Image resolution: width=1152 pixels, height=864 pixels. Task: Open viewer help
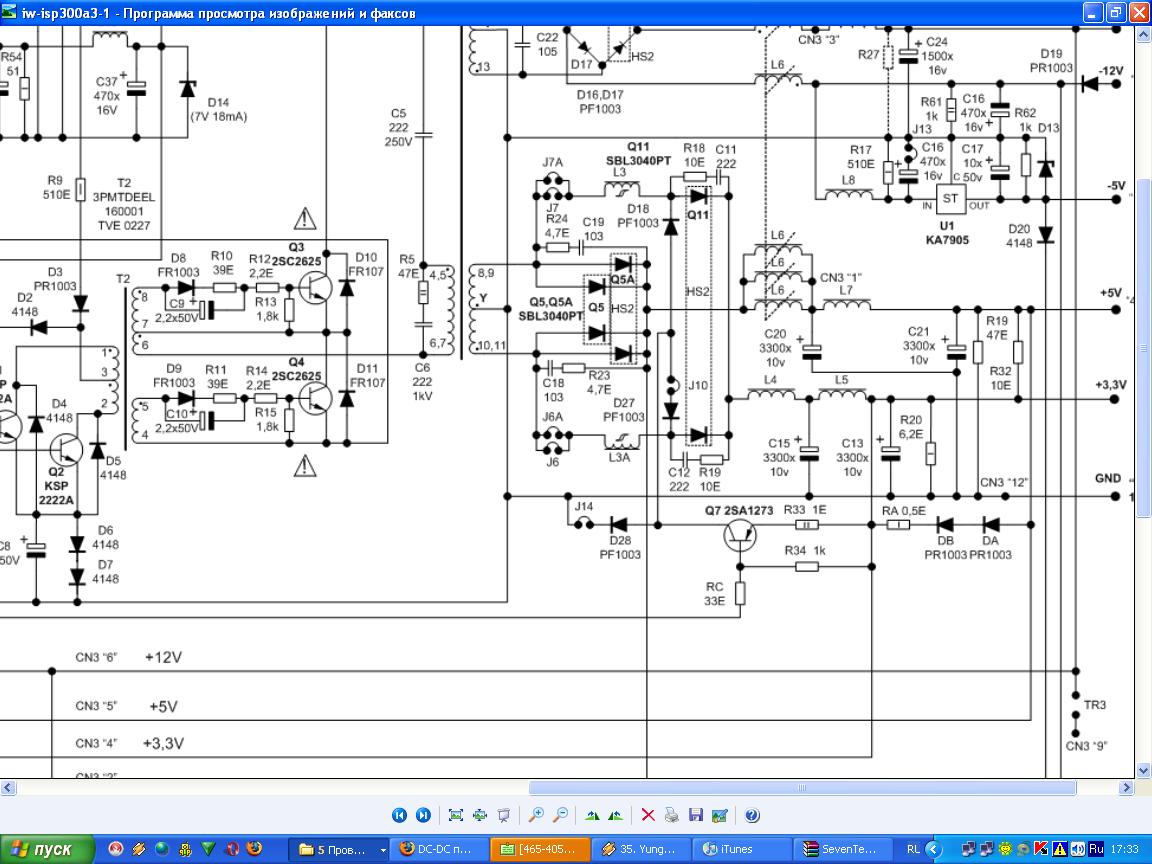coord(752,815)
